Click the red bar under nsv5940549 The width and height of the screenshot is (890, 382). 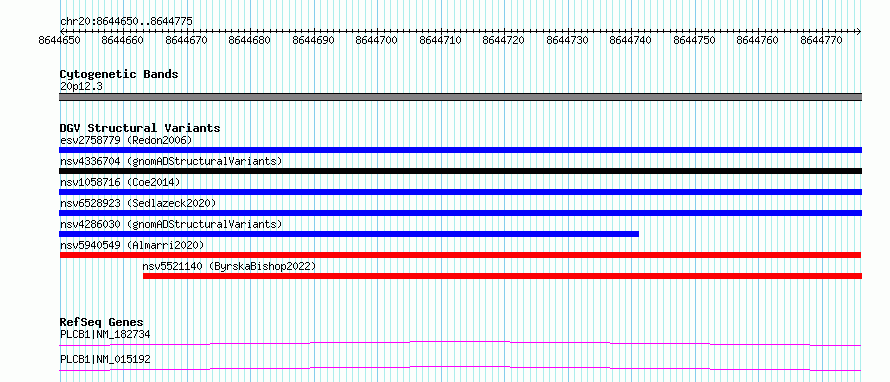pos(460,255)
